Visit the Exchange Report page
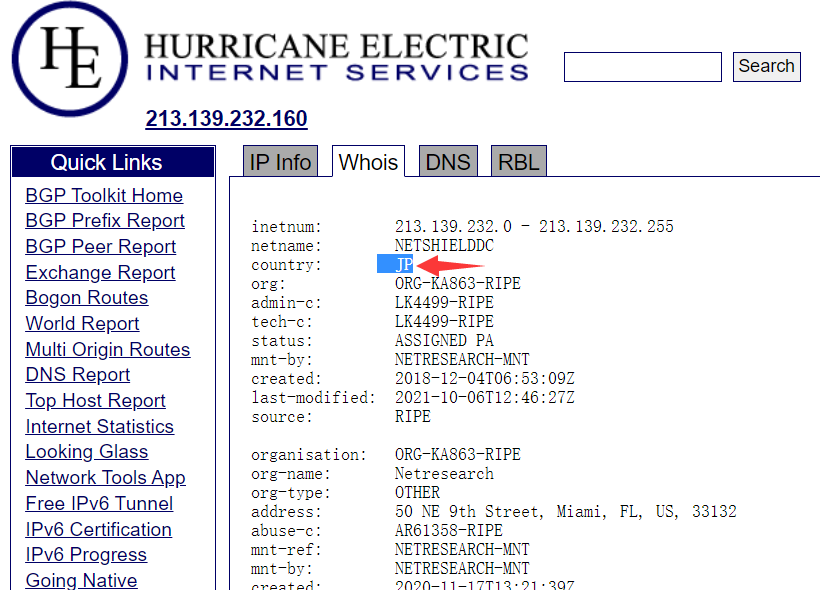 pos(100,273)
